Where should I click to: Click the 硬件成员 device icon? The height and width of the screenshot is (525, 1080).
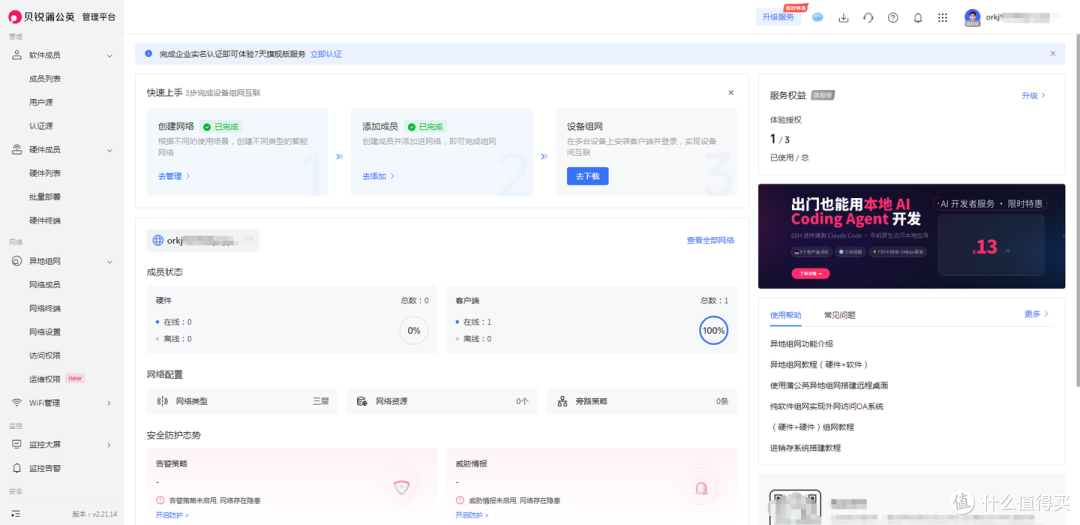coord(17,150)
